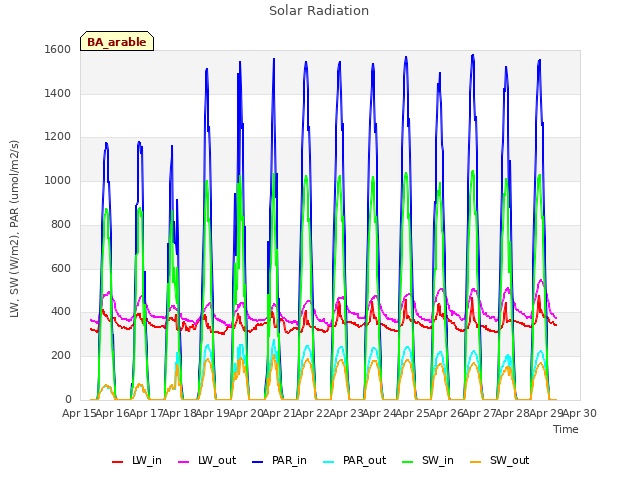Click the orange SW_out legend swatch
The image size is (640, 480).
(x=476, y=462)
